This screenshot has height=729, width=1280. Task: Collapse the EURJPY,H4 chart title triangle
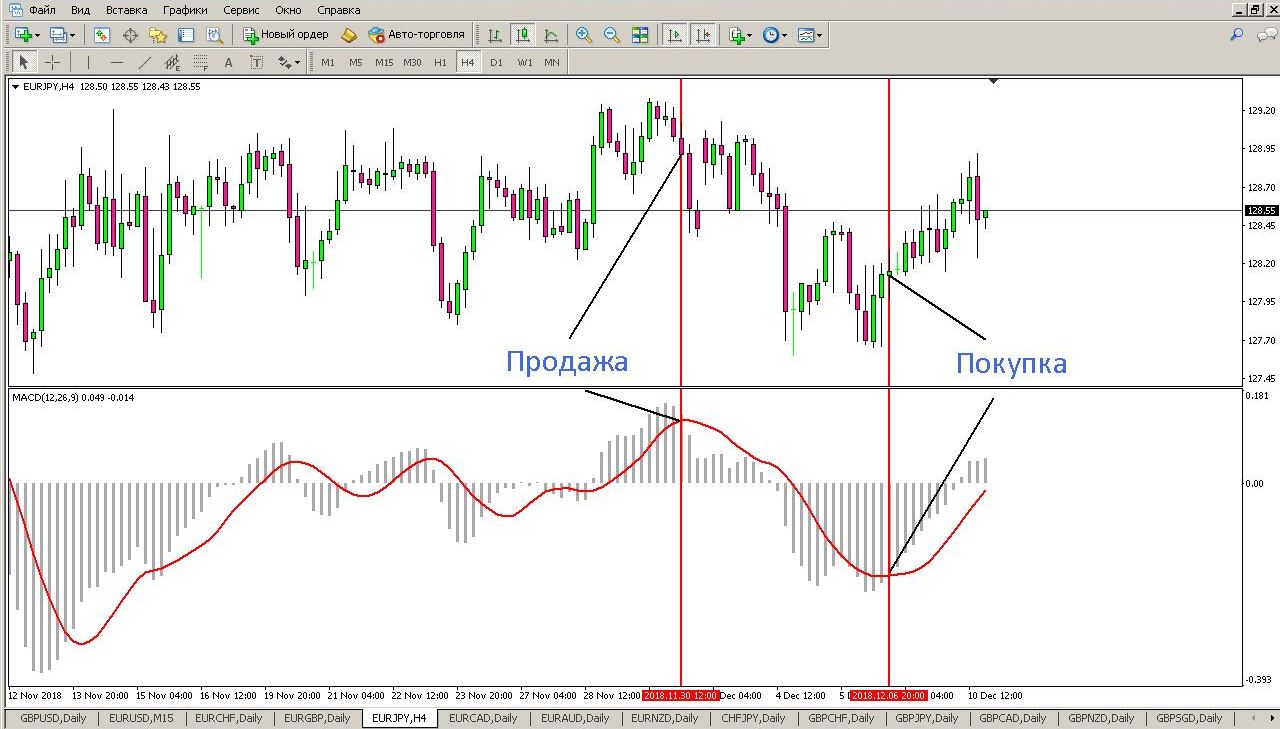15,86
